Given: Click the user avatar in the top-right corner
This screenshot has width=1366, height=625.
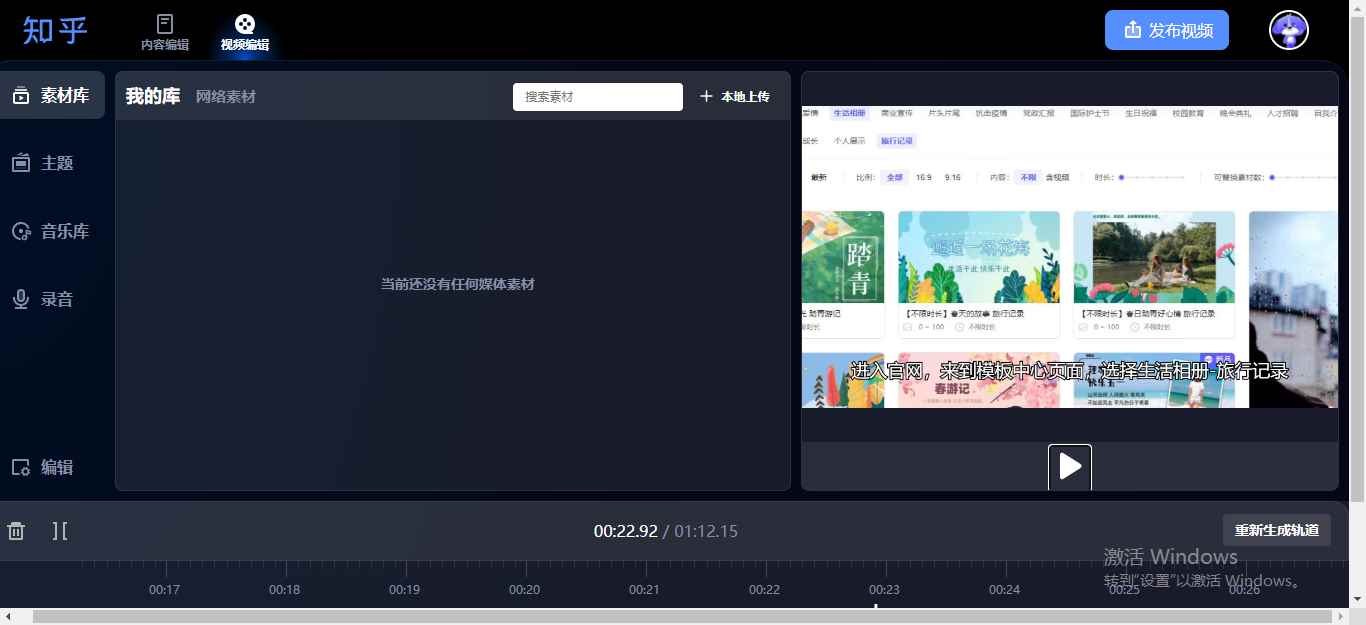Looking at the screenshot, I should click(1289, 30).
